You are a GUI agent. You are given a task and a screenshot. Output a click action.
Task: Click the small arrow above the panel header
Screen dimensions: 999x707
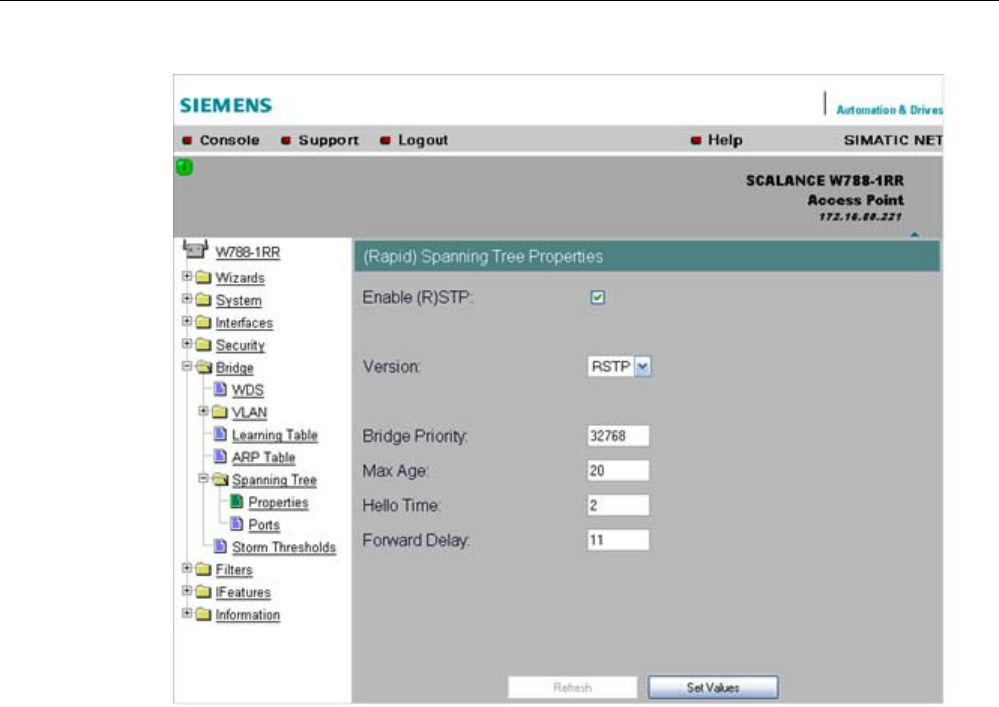point(914,234)
